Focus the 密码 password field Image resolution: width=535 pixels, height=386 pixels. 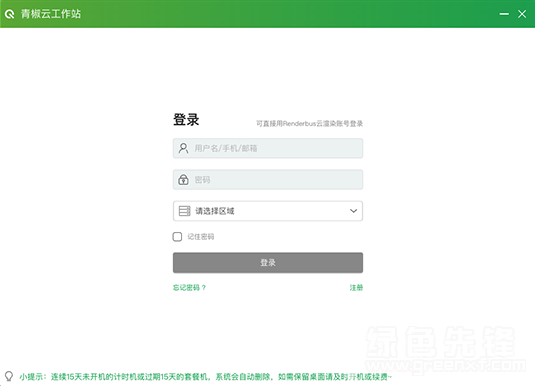[268, 180]
